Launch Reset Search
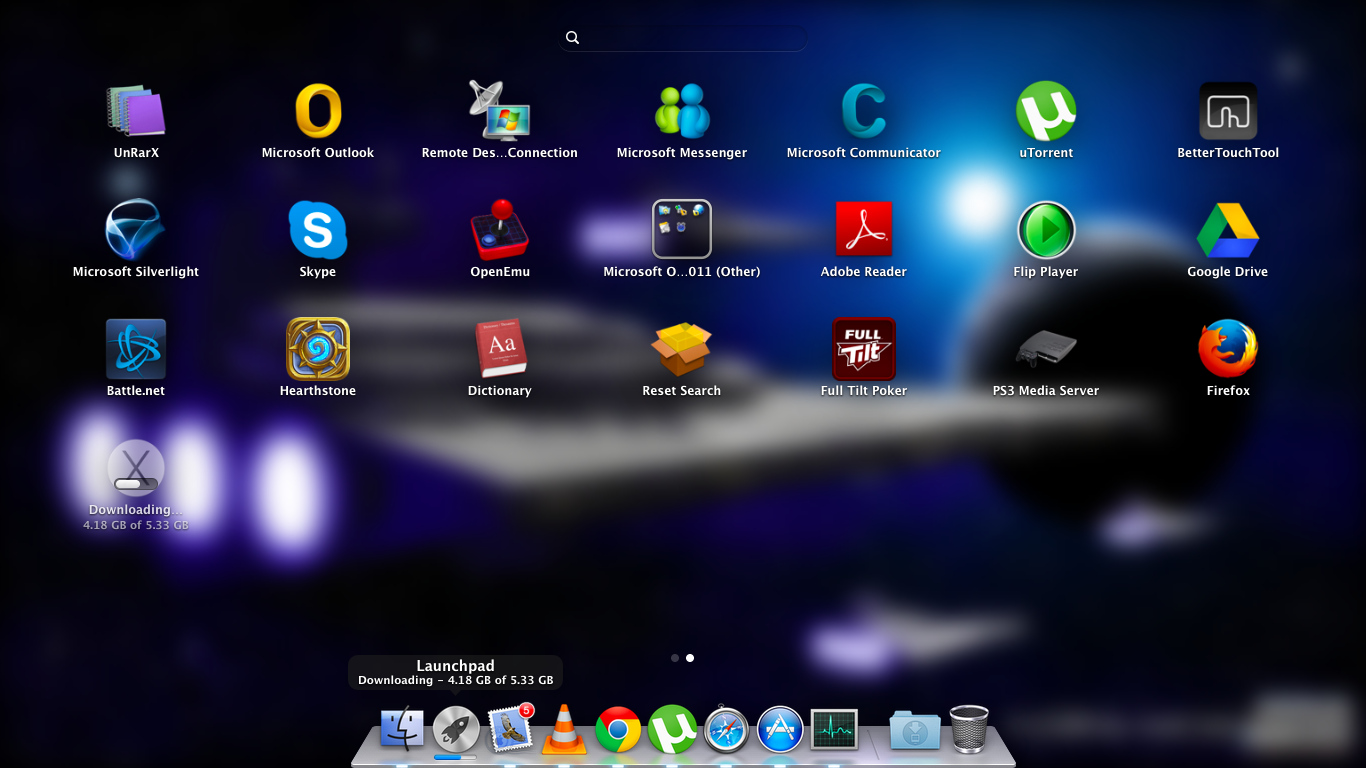 pos(682,349)
